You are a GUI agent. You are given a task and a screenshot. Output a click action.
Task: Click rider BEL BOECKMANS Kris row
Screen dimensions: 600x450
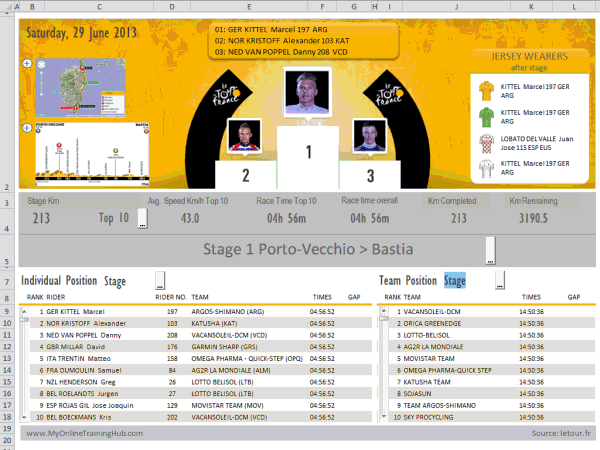(78, 417)
